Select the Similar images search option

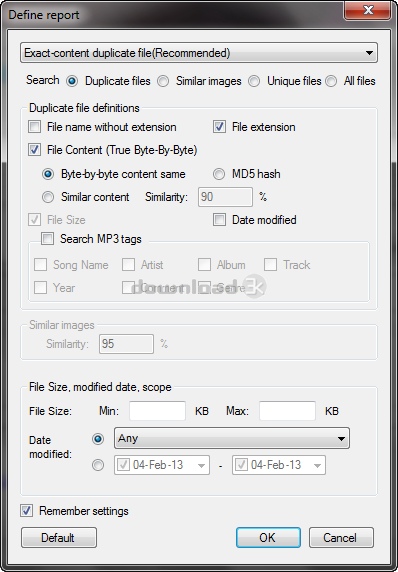pos(163,81)
